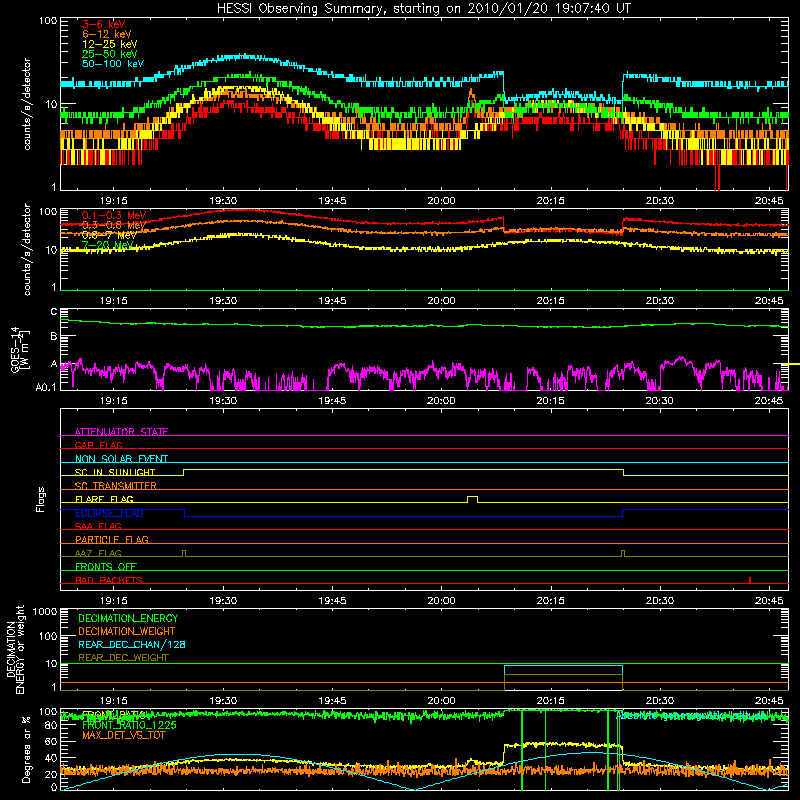Viewport: 800px width, 800px height.
Task: Click the B class label on GOES axis
Action: point(54,337)
